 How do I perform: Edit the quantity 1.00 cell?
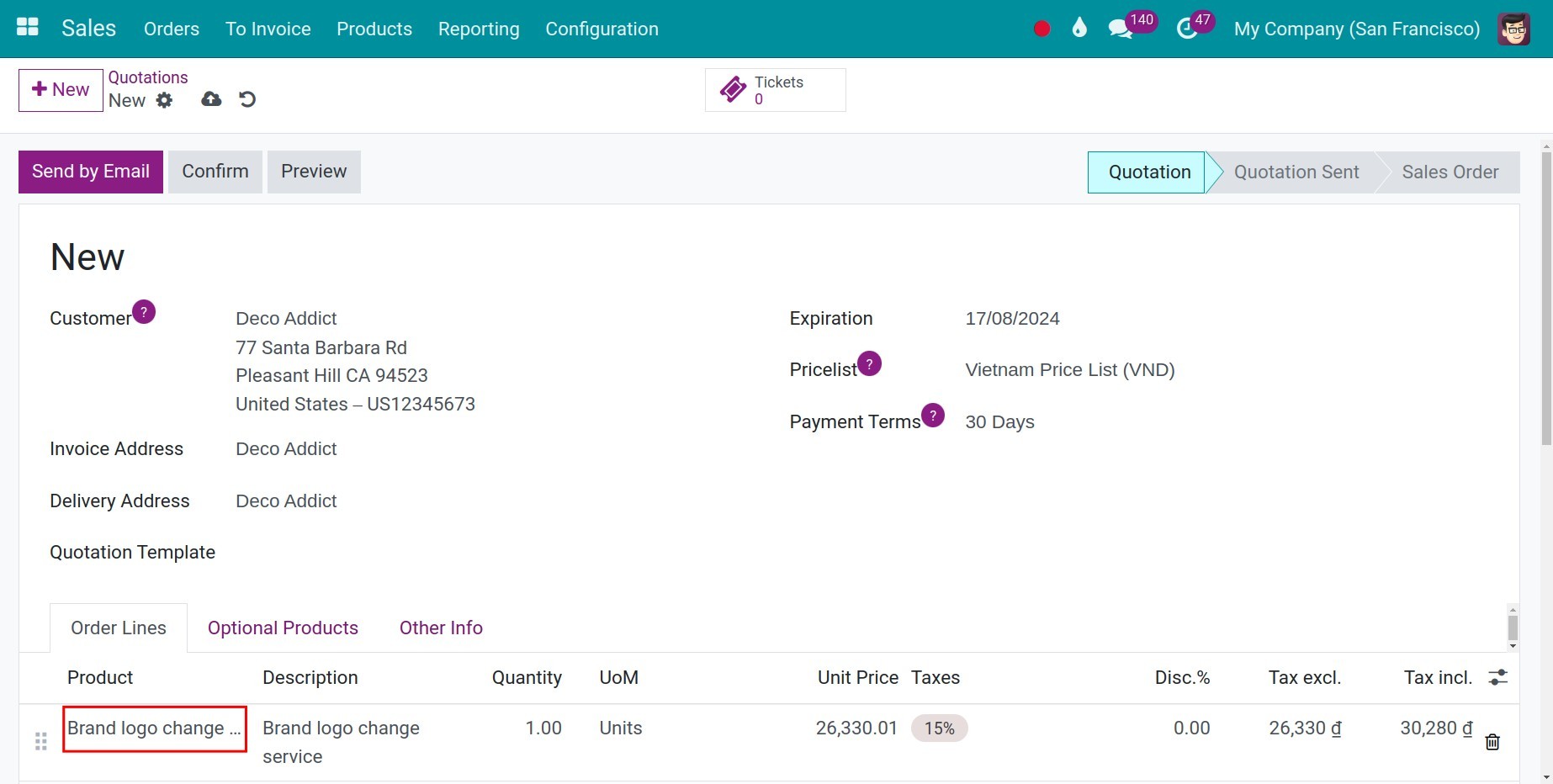pos(543,728)
